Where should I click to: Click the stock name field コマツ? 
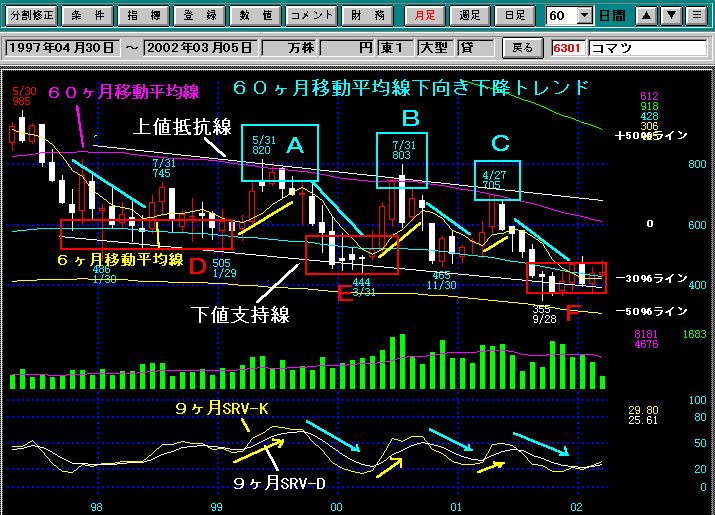tap(647, 48)
